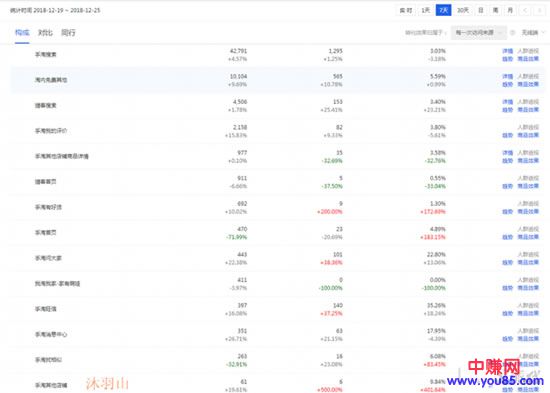
Task: Click the help icon beside conversion attribution dropdown
Action: point(512,33)
